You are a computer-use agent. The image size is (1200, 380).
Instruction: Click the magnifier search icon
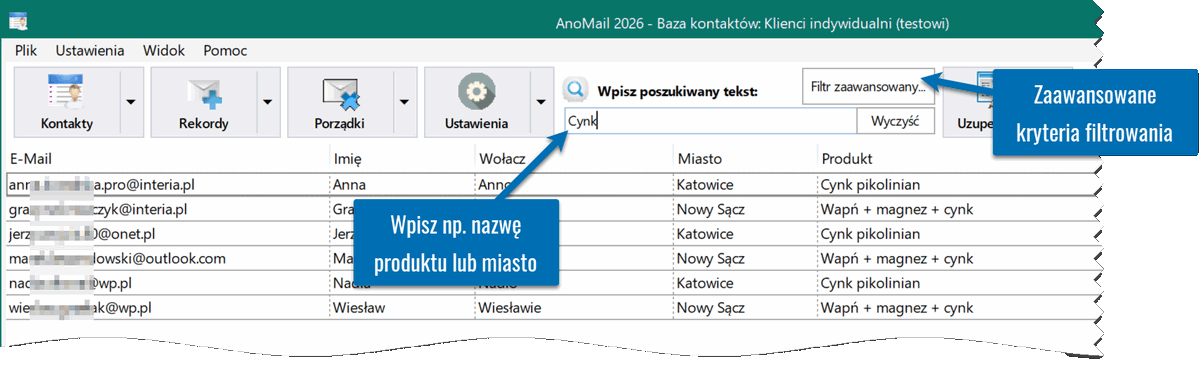(x=574, y=90)
